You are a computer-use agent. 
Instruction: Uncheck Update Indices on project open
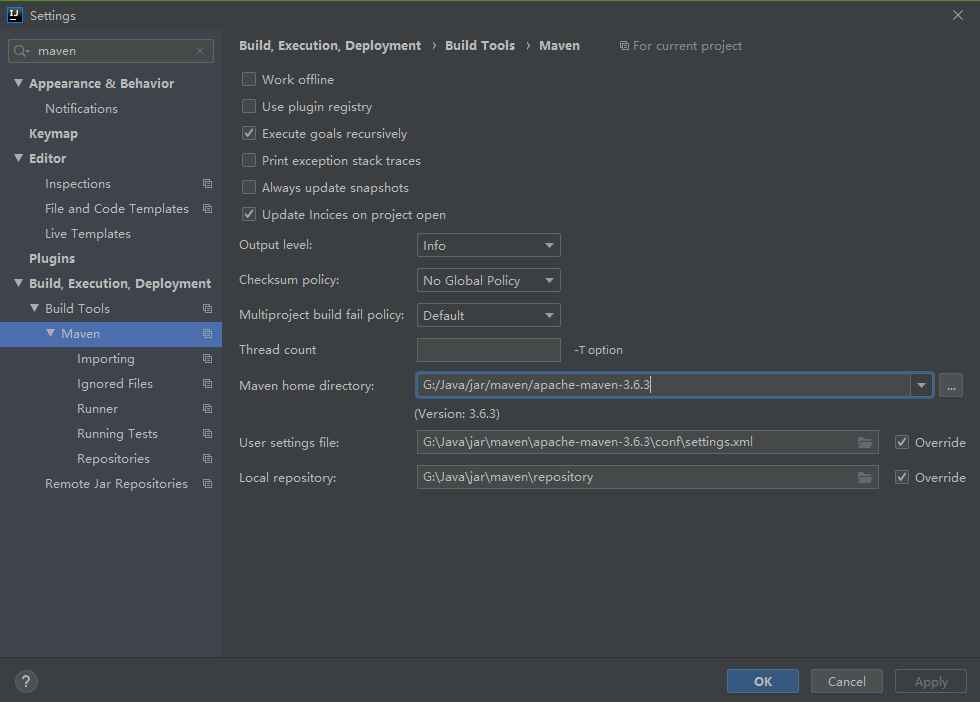[249, 214]
